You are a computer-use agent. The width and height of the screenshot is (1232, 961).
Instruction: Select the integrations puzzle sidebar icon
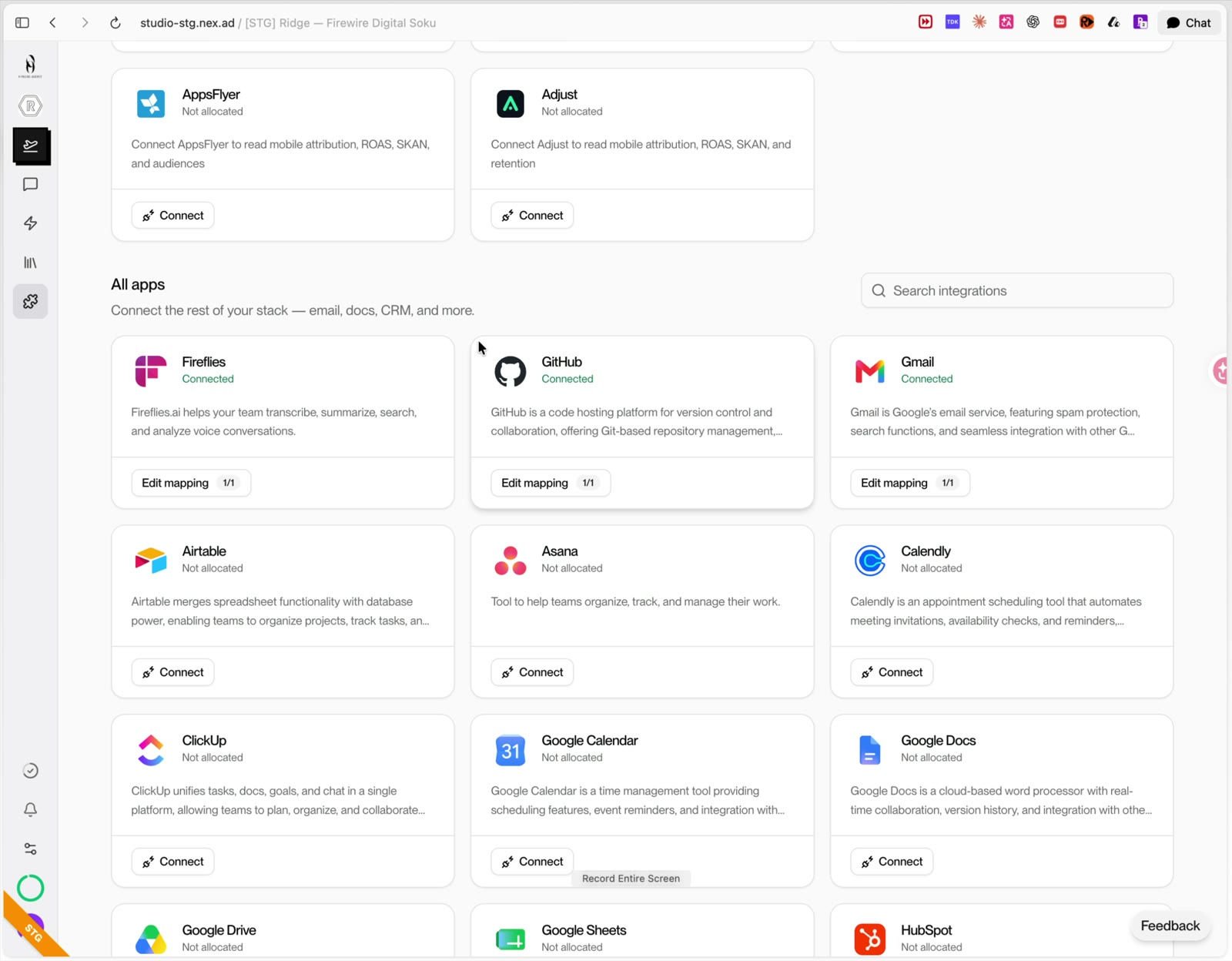30,301
